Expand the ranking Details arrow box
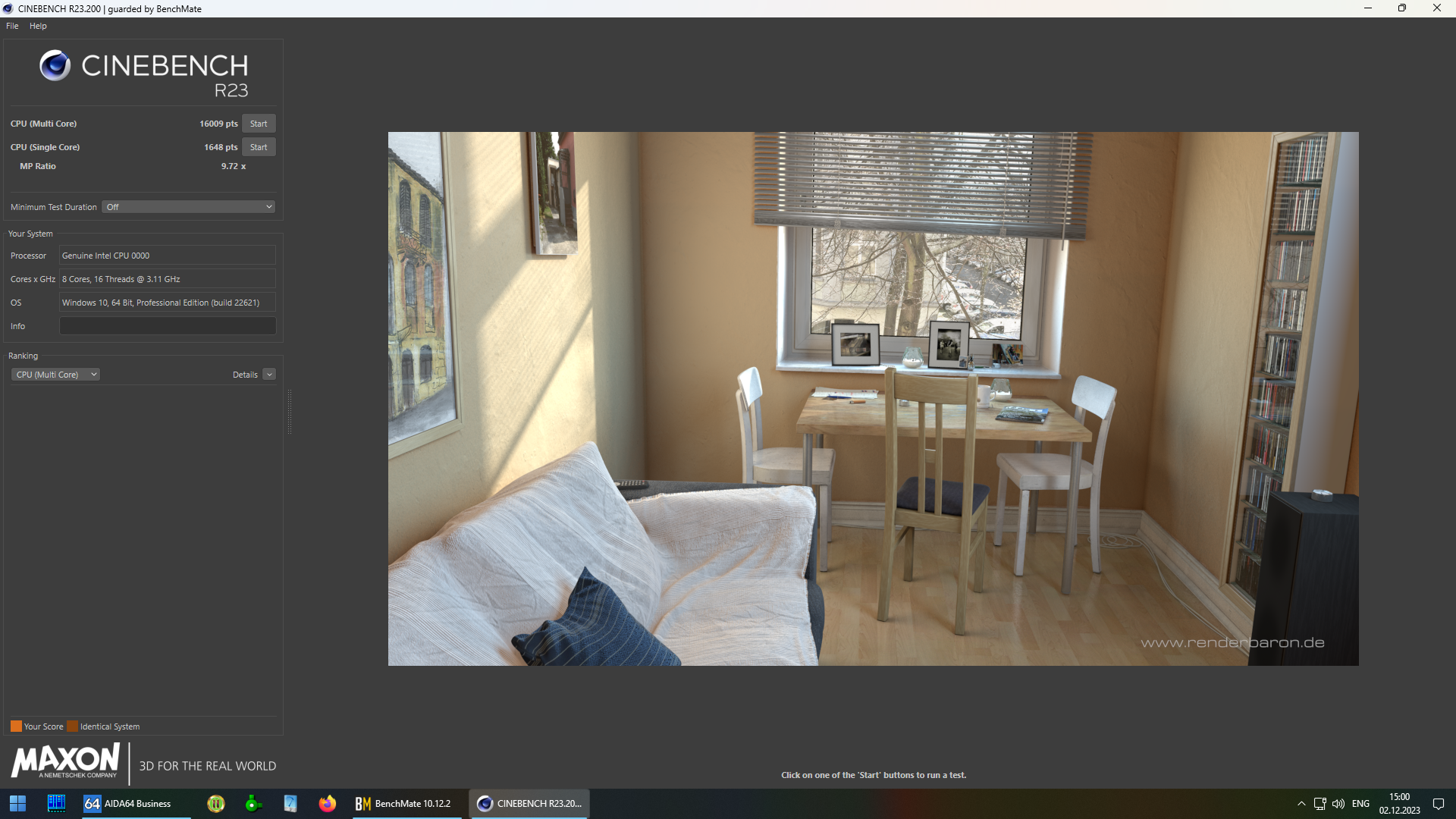This screenshot has height=819, width=1456. [x=269, y=375]
